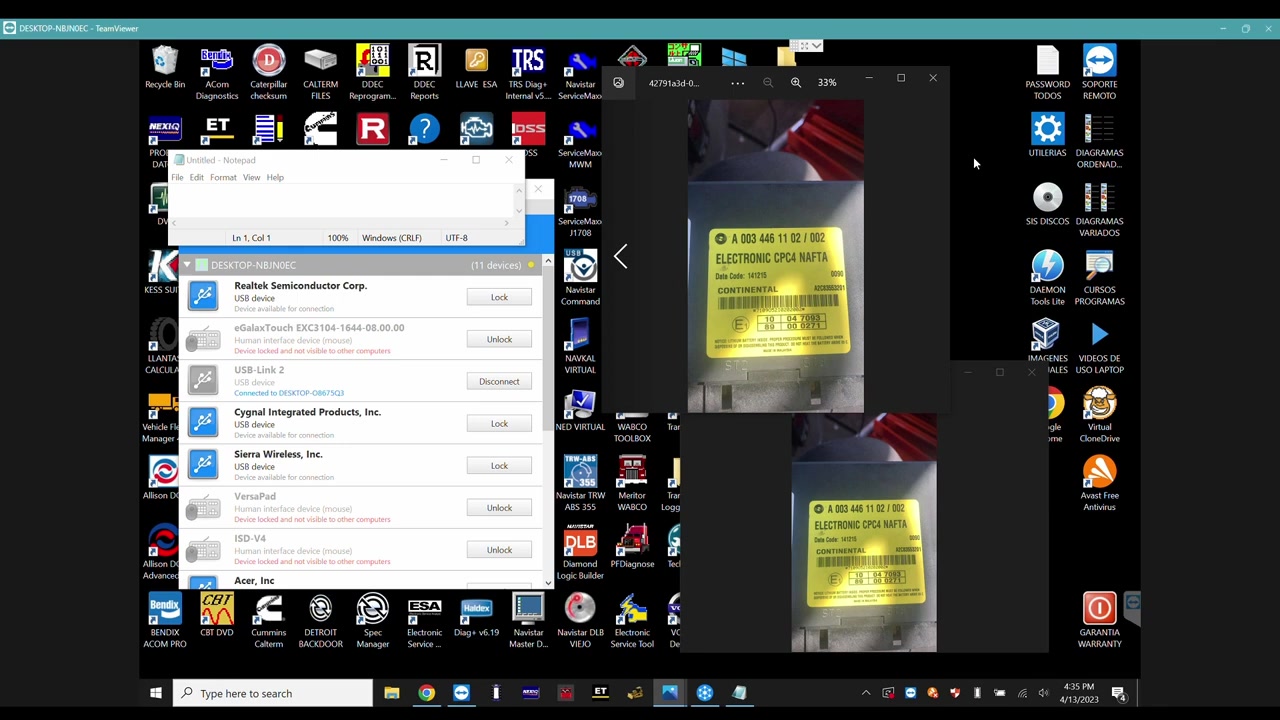Open Notepad Edit menu
The height and width of the screenshot is (720, 1280).
(196, 177)
